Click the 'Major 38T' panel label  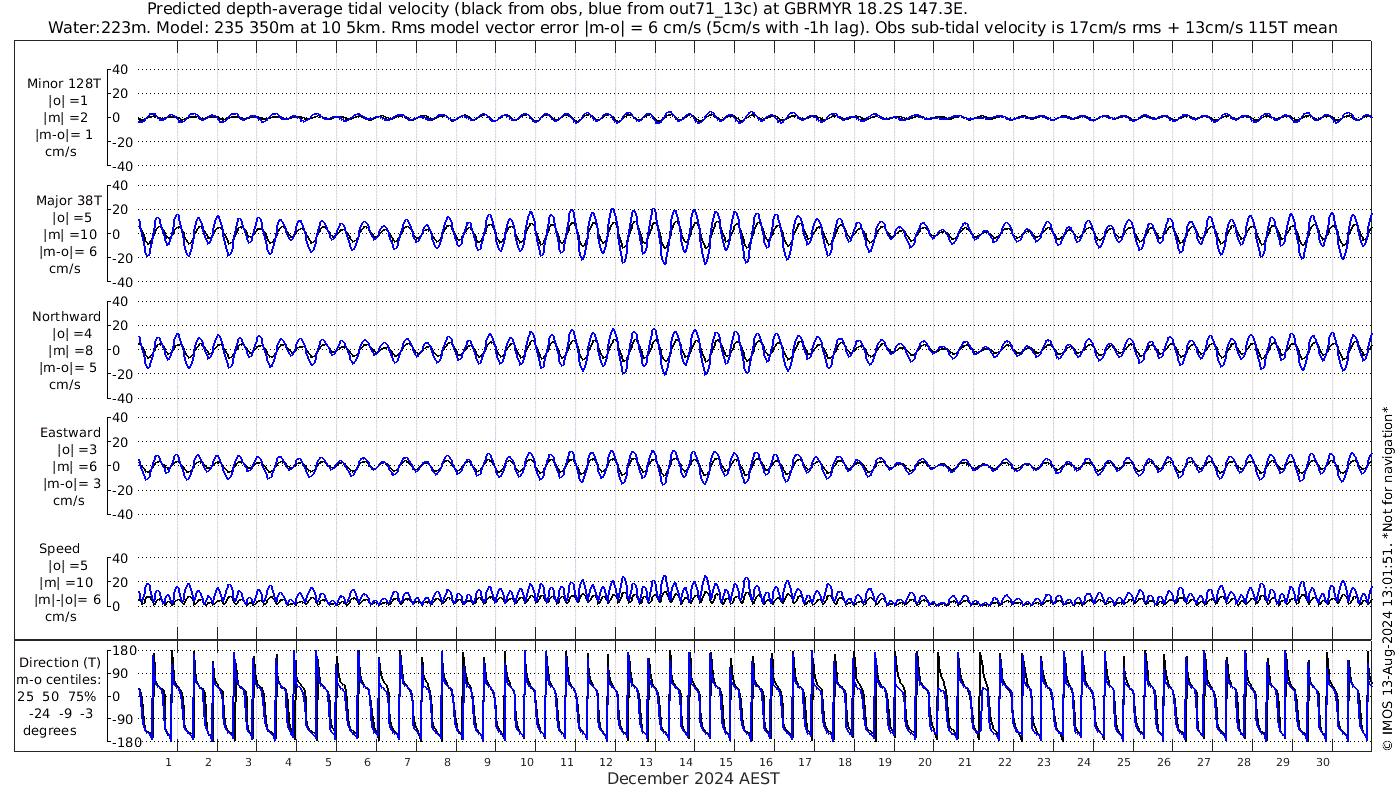[x=68, y=200]
